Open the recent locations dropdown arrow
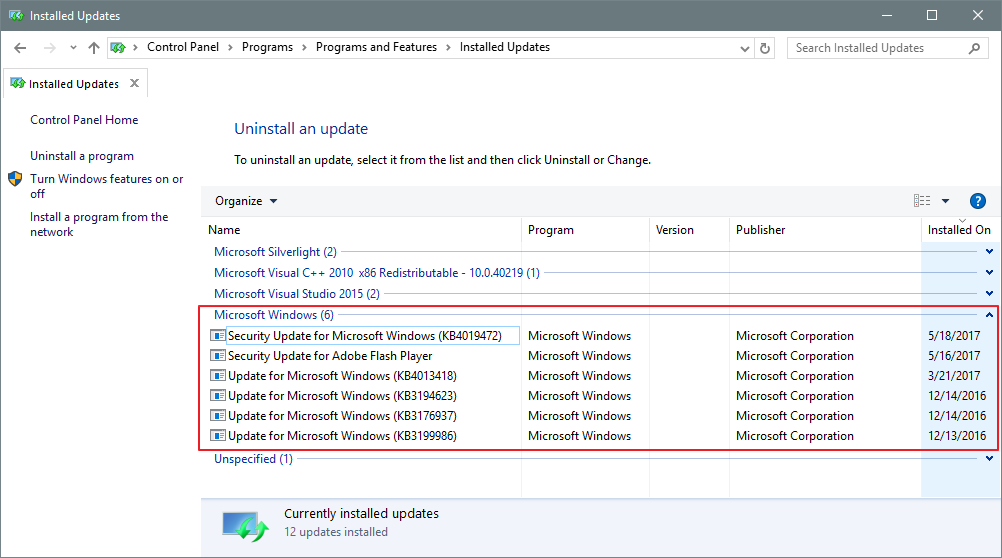This screenshot has width=1002, height=558. click(x=73, y=48)
